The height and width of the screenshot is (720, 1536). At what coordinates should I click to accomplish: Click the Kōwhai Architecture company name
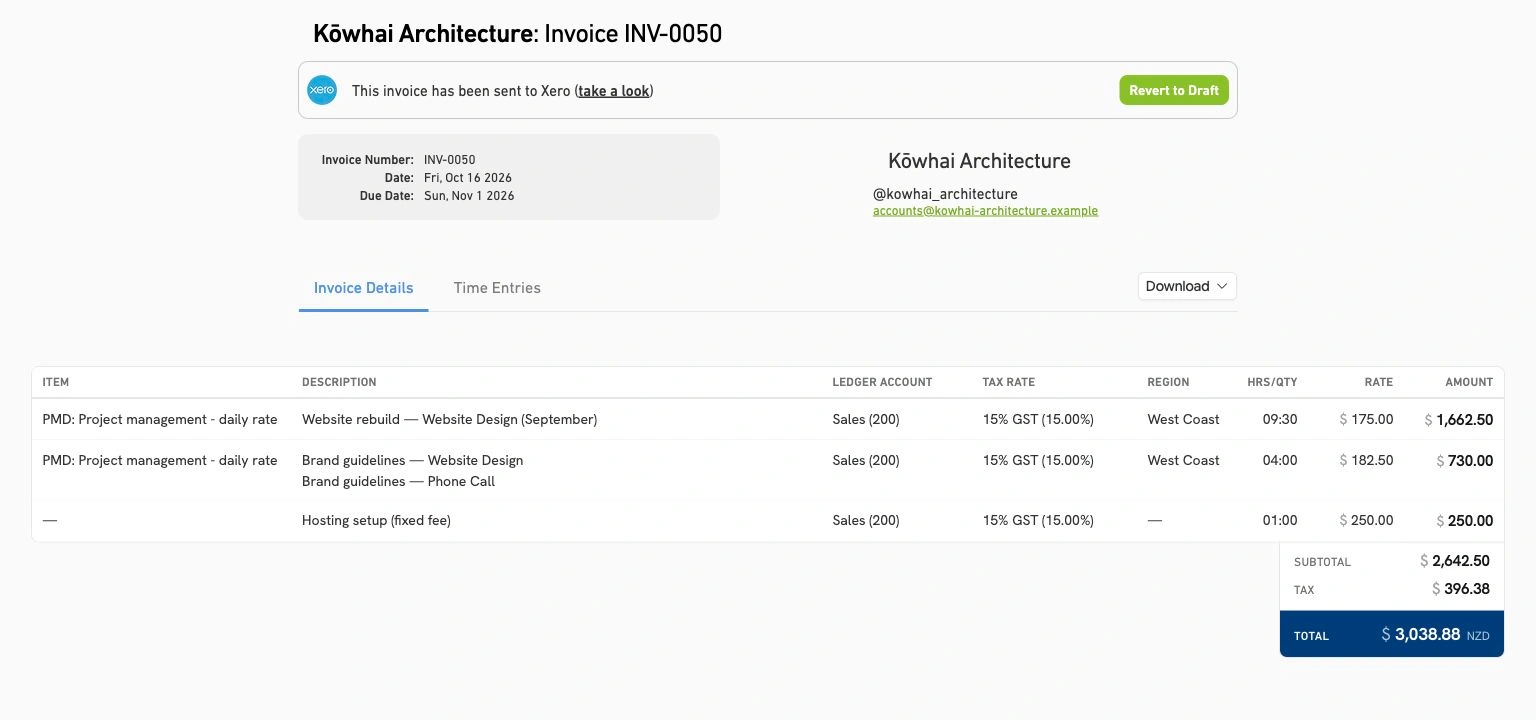(x=979, y=161)
